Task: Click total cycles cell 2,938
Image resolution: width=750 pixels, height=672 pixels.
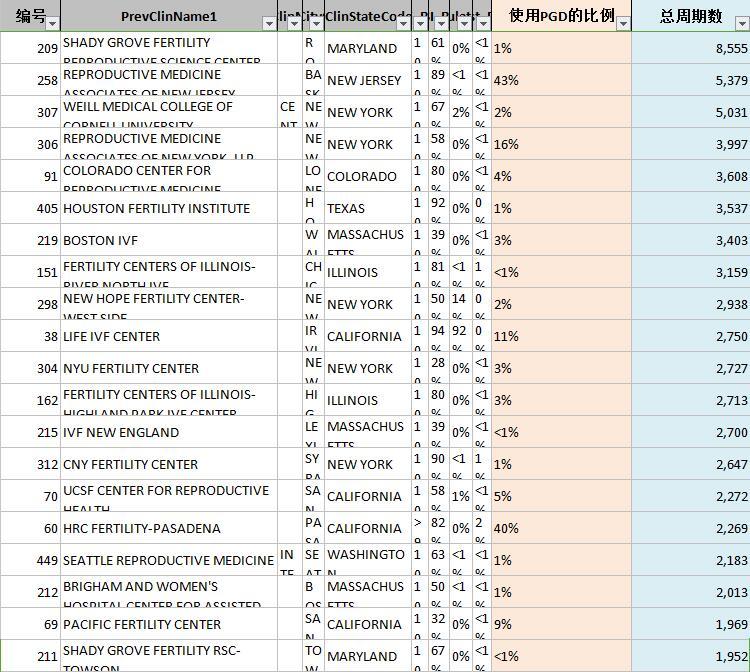Action: tap(691, 304)
